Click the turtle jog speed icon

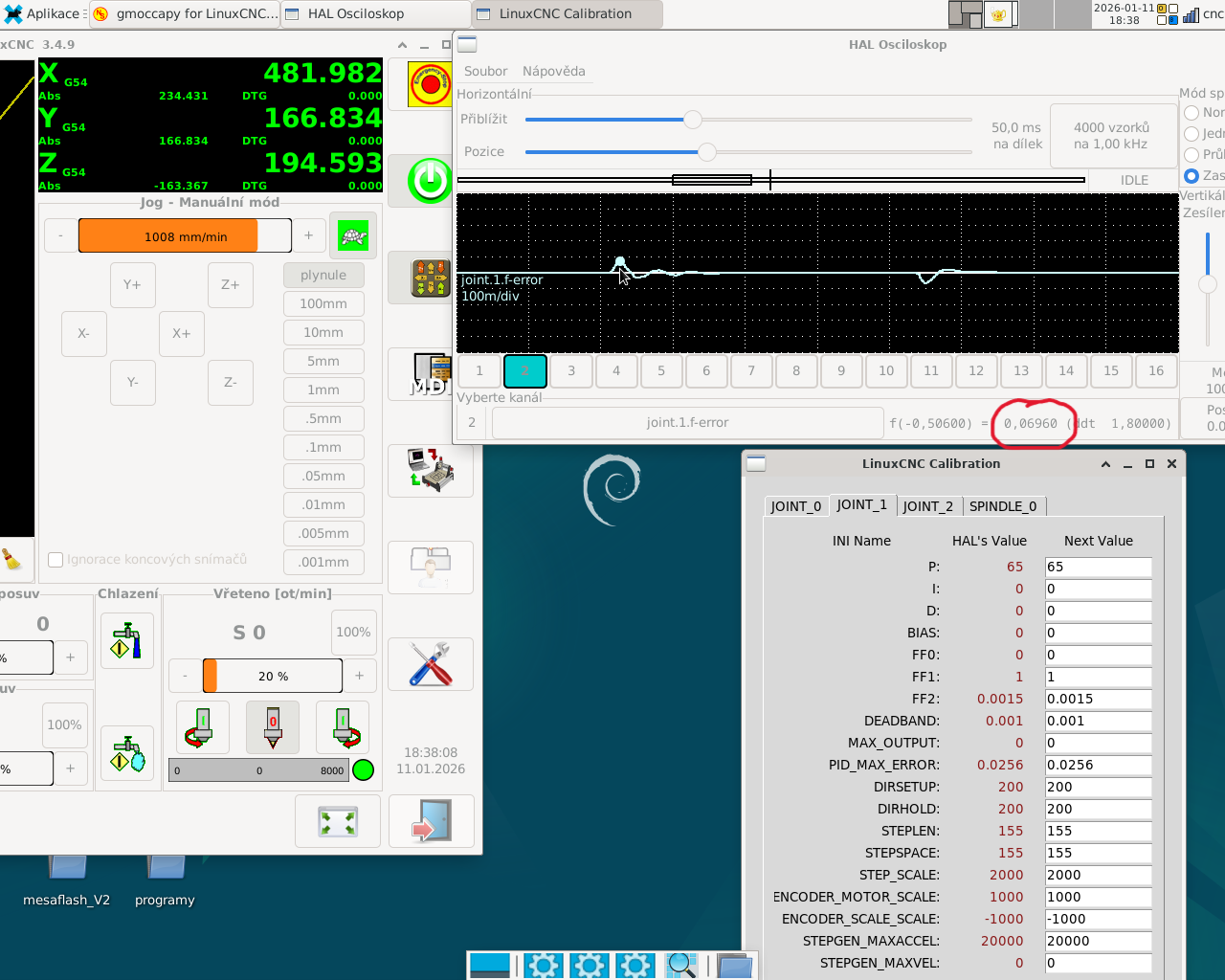tap(353, 236)
